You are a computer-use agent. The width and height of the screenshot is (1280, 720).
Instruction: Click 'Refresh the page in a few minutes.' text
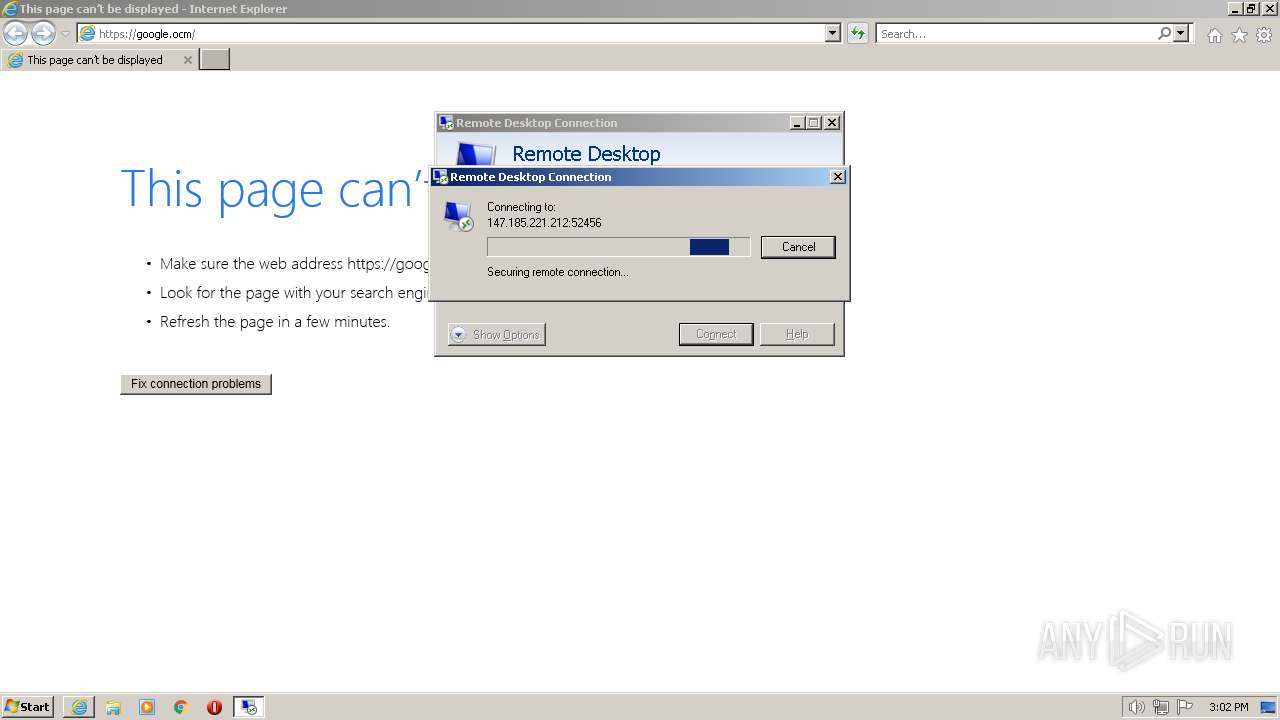(275, 322)
